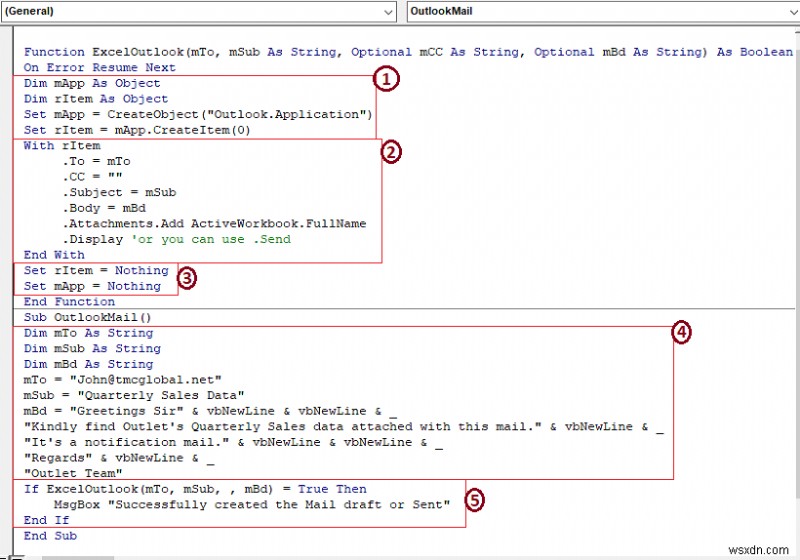Click the 'Dim rItem As Object' line

click(95, 98)
